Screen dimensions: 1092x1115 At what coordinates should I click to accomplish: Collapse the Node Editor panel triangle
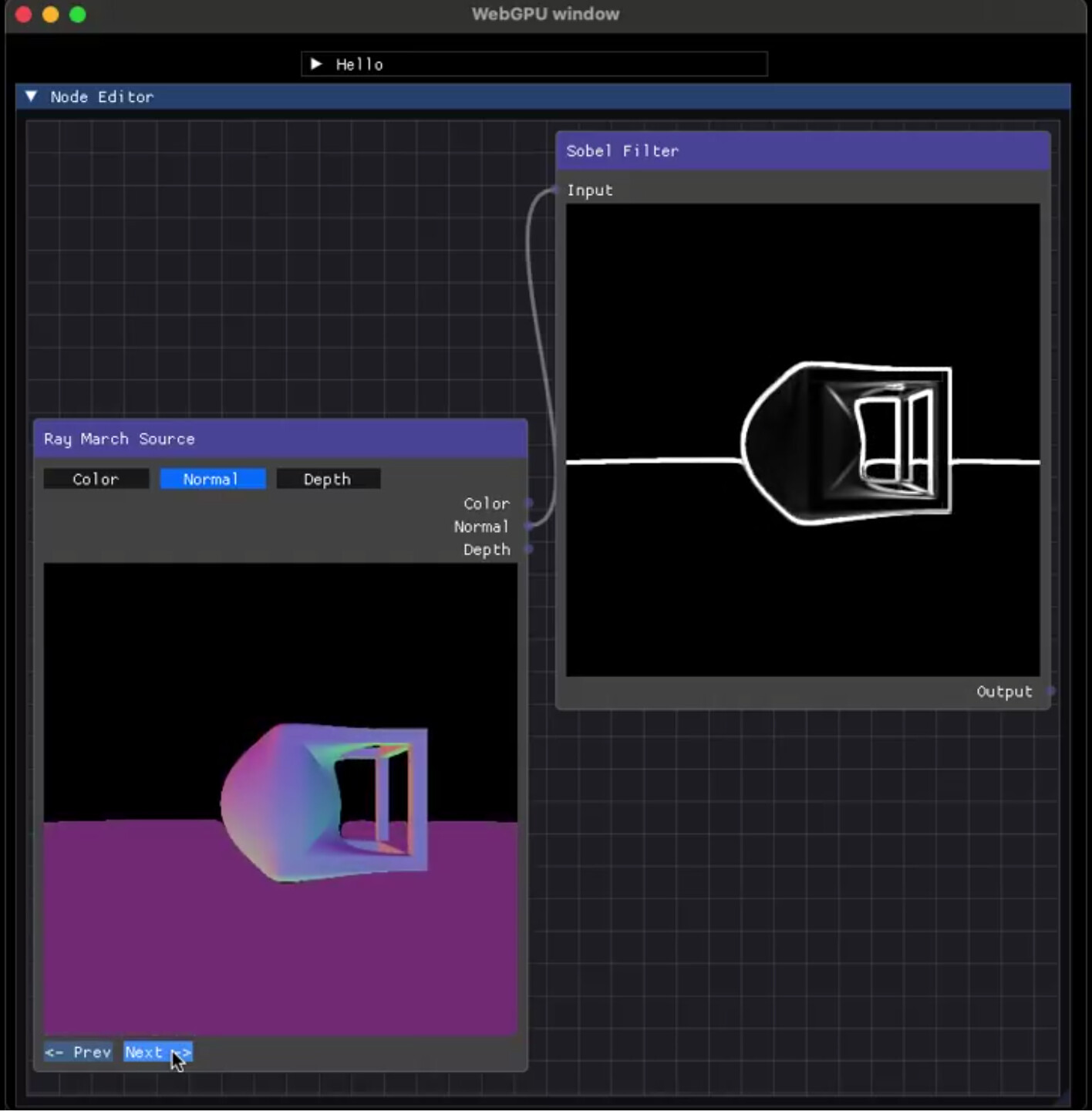tap(31, 96)
